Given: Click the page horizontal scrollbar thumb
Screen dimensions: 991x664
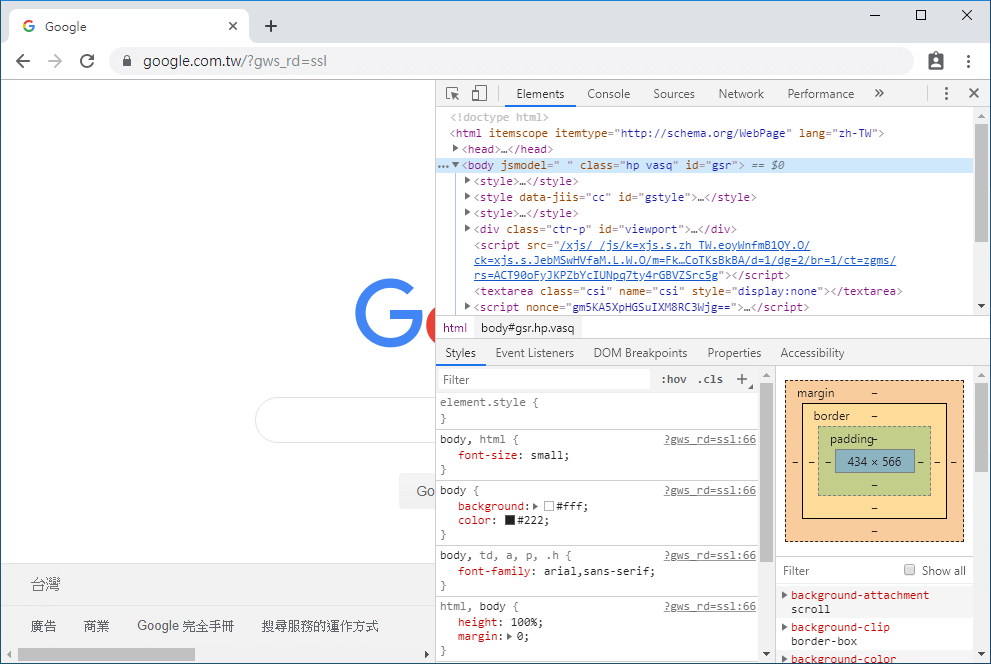Looking at the screenshot, I should (106, 654).
